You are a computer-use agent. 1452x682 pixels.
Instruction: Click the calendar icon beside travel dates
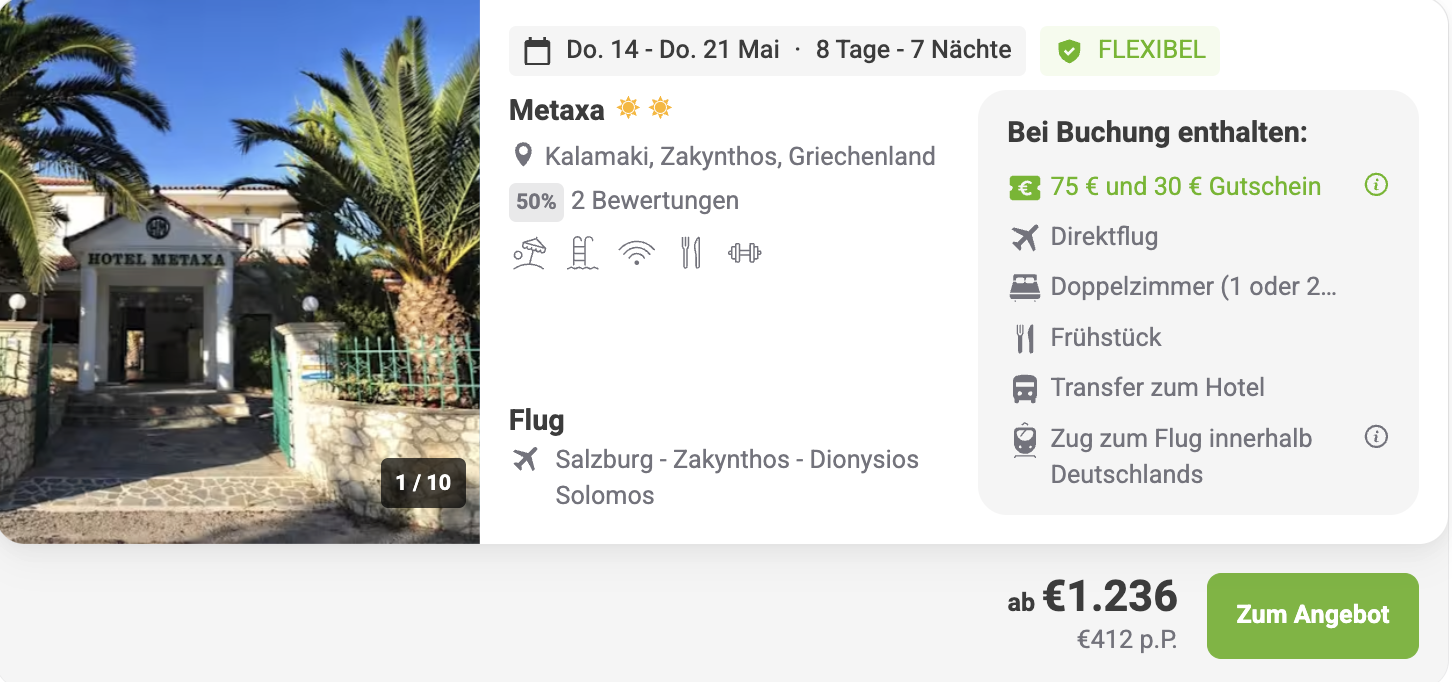(537, 51)
